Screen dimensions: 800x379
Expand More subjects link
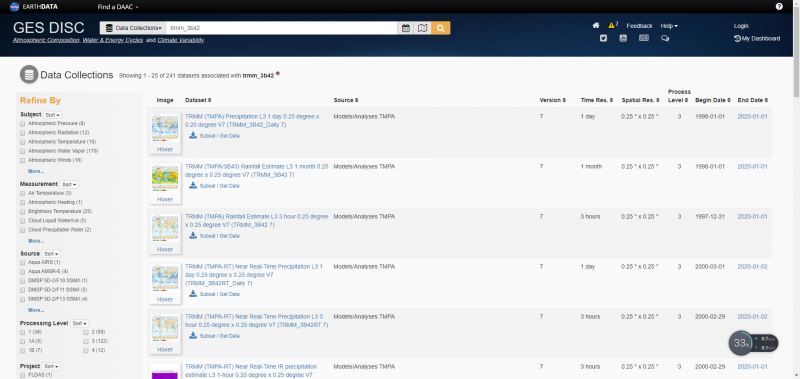pos(36,171)
